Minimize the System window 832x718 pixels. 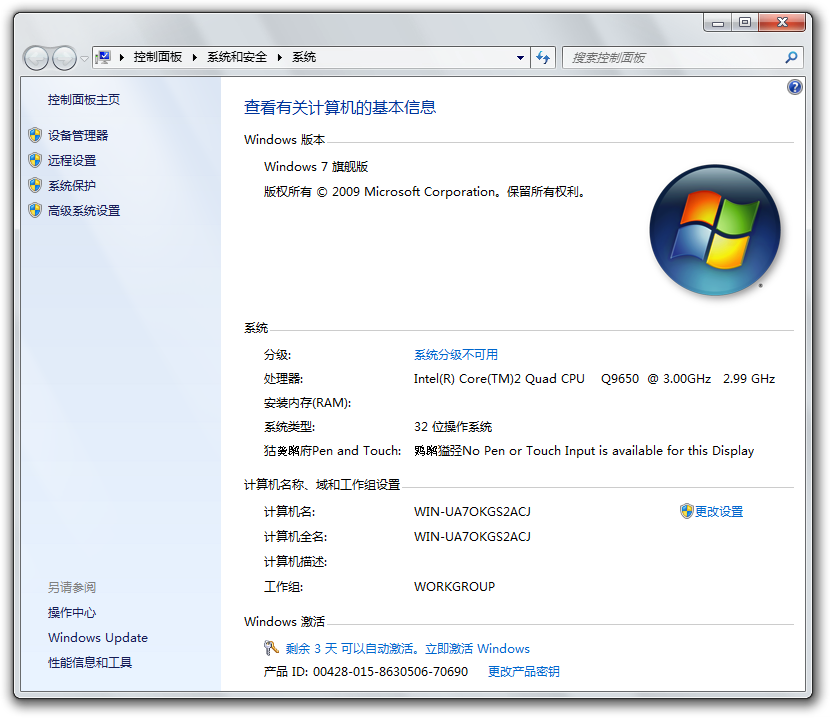click(718, 23)
